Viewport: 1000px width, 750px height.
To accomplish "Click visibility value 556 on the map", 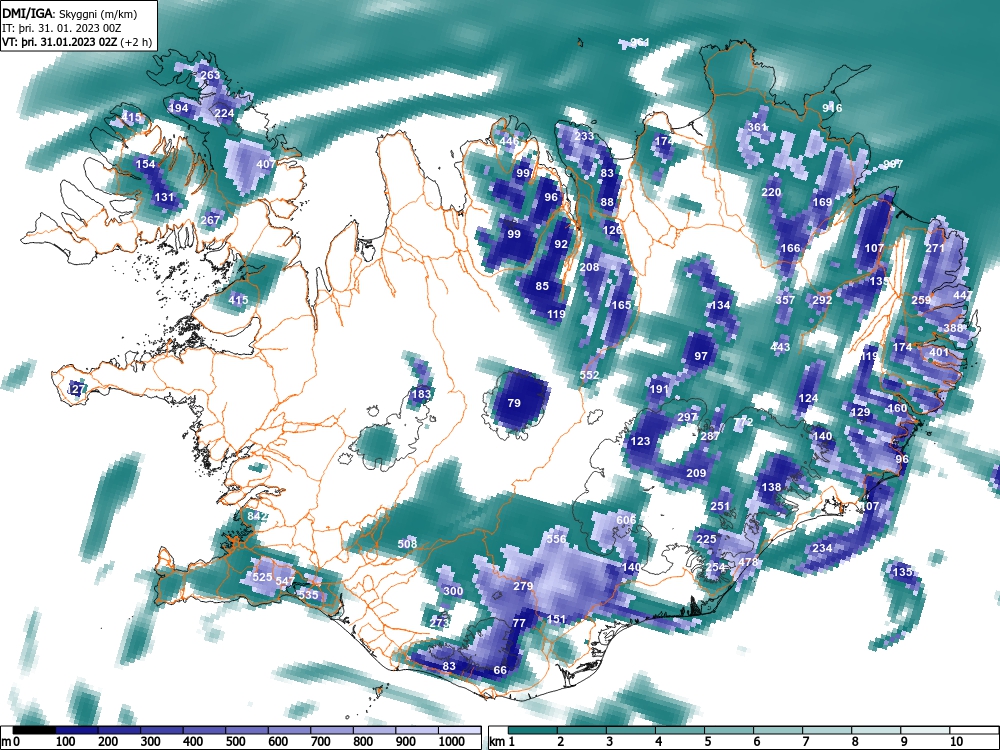I will [556, 539].
